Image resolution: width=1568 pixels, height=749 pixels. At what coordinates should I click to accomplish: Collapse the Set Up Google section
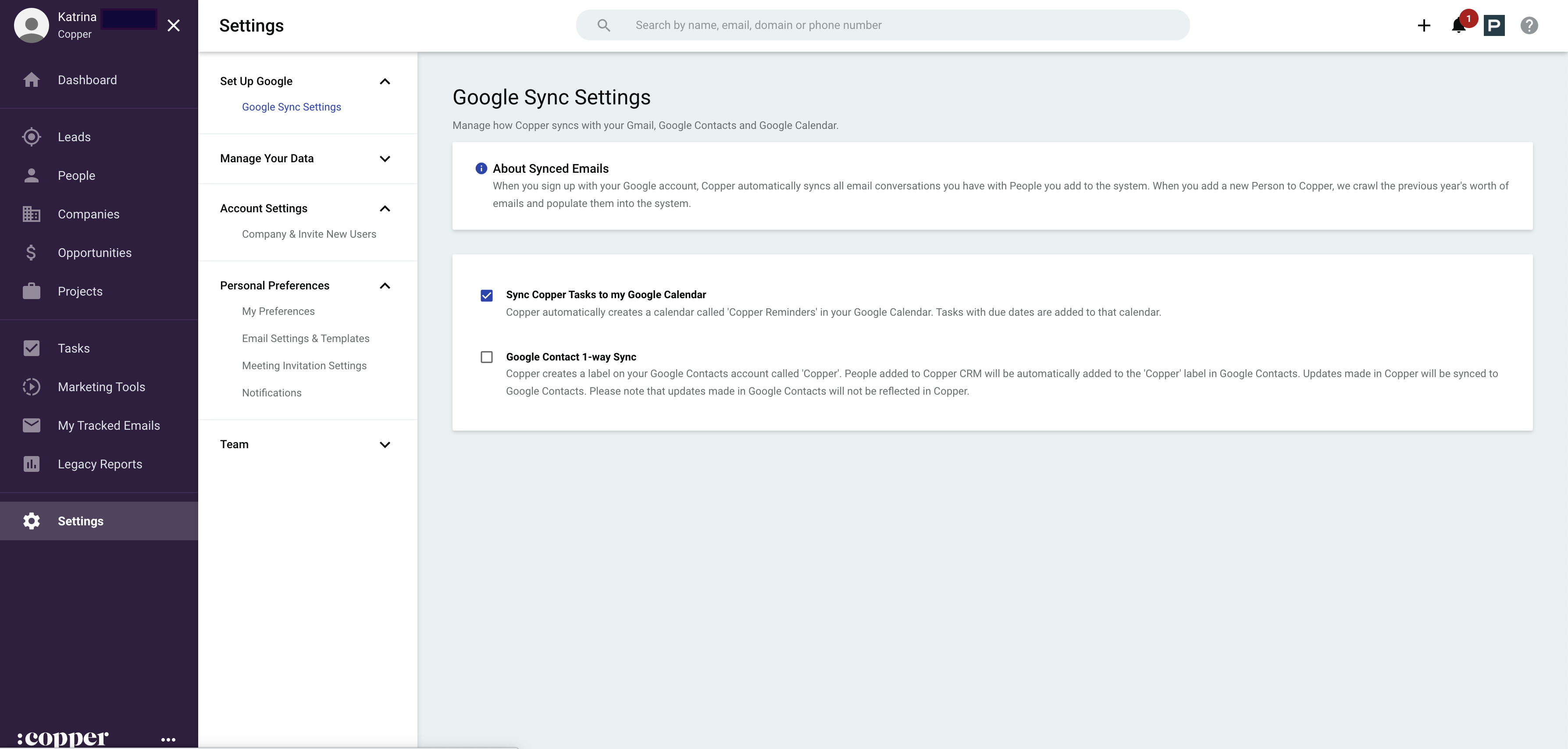tap(385, 81)
